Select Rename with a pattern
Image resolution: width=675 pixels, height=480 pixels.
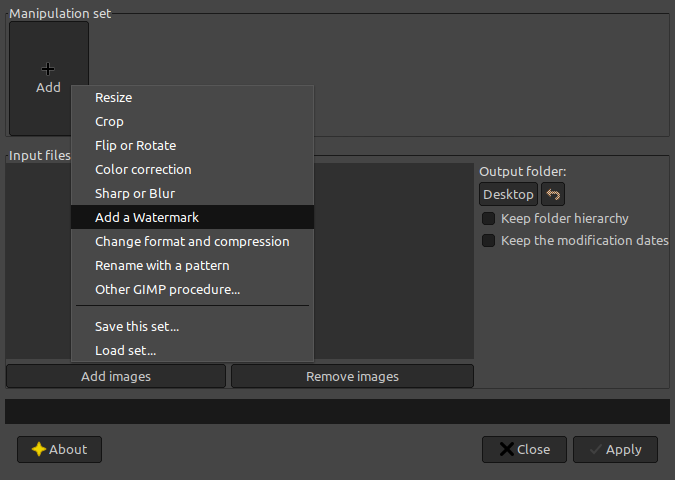pyautogui.click(x=192, y=266)
